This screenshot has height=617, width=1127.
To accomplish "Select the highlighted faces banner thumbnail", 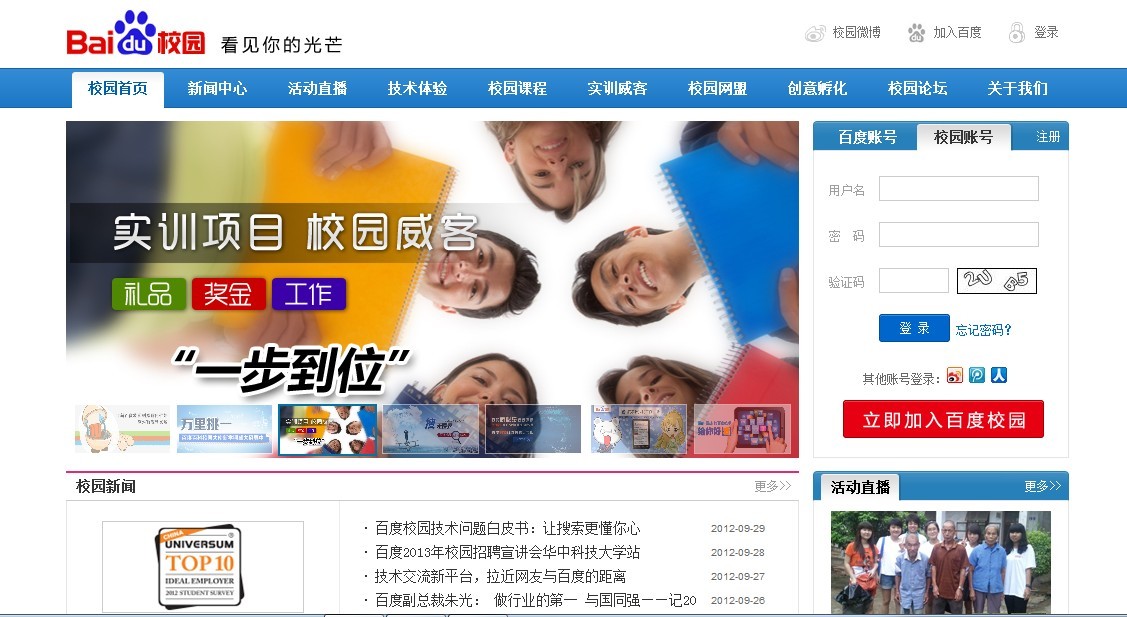I will (x=327, y=429).
